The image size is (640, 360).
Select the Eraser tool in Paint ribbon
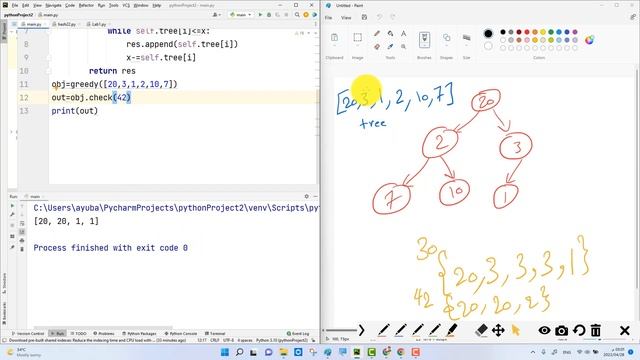(377, 47)
